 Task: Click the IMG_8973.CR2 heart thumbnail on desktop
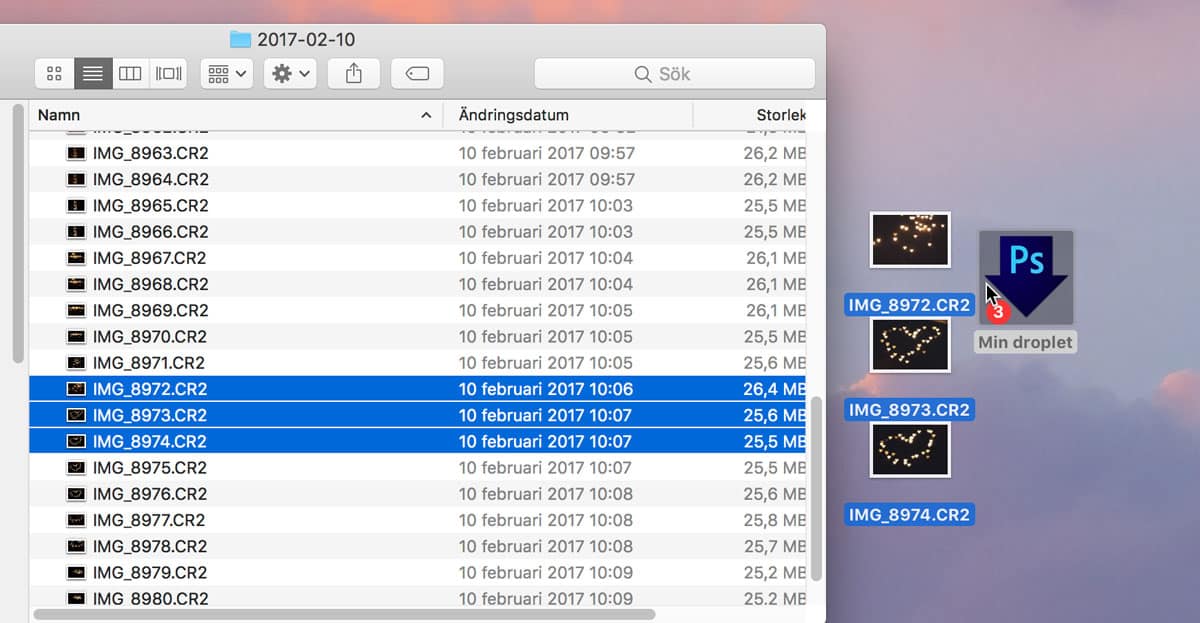[909, 345]
